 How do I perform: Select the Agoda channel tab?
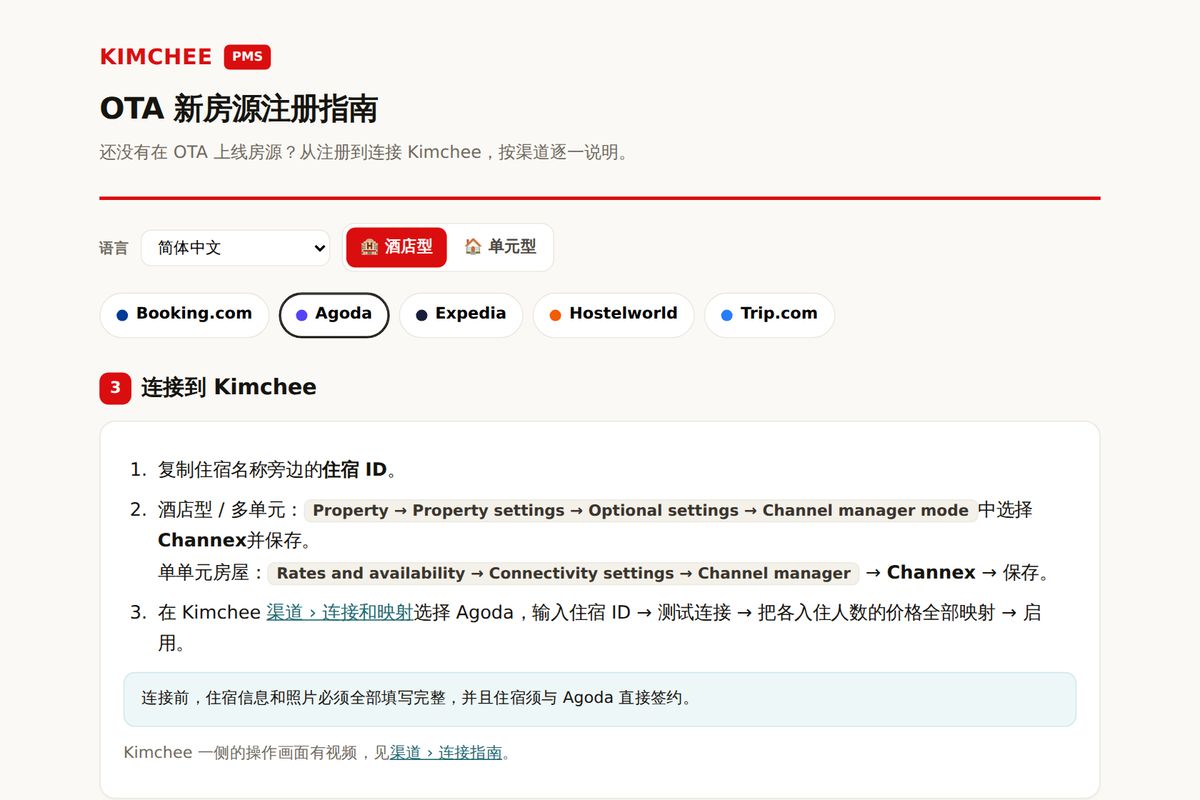[x=334, y=315]
